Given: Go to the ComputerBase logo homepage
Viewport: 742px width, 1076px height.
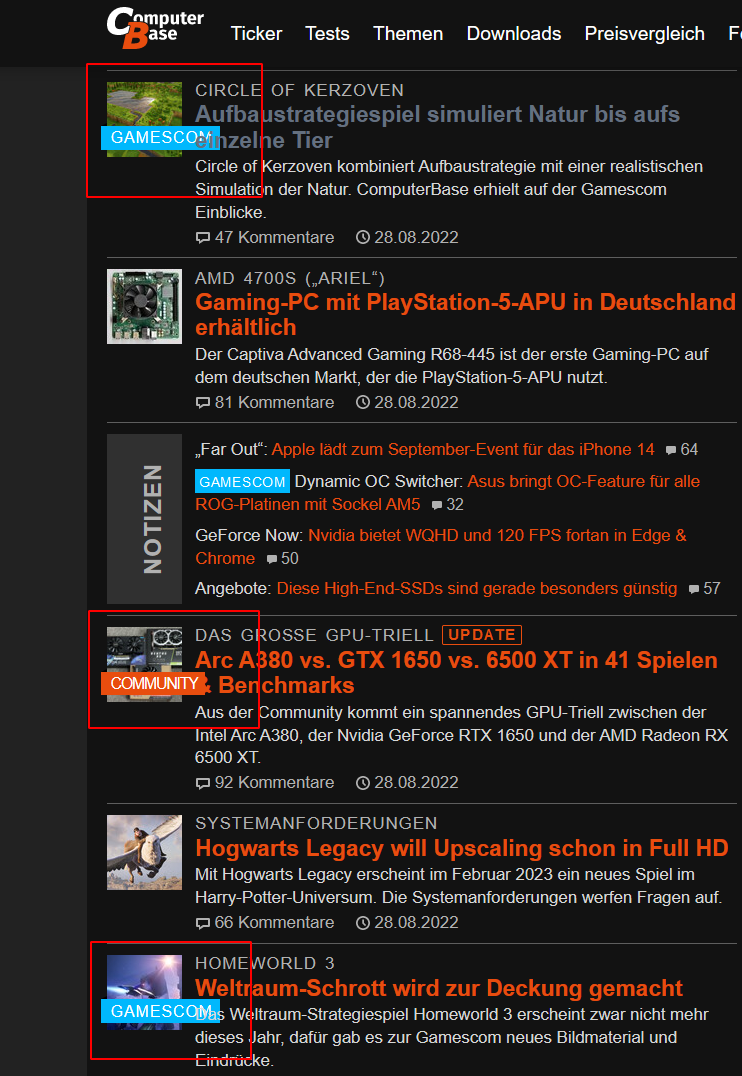Looking at the screenshot, I should 154,27.
